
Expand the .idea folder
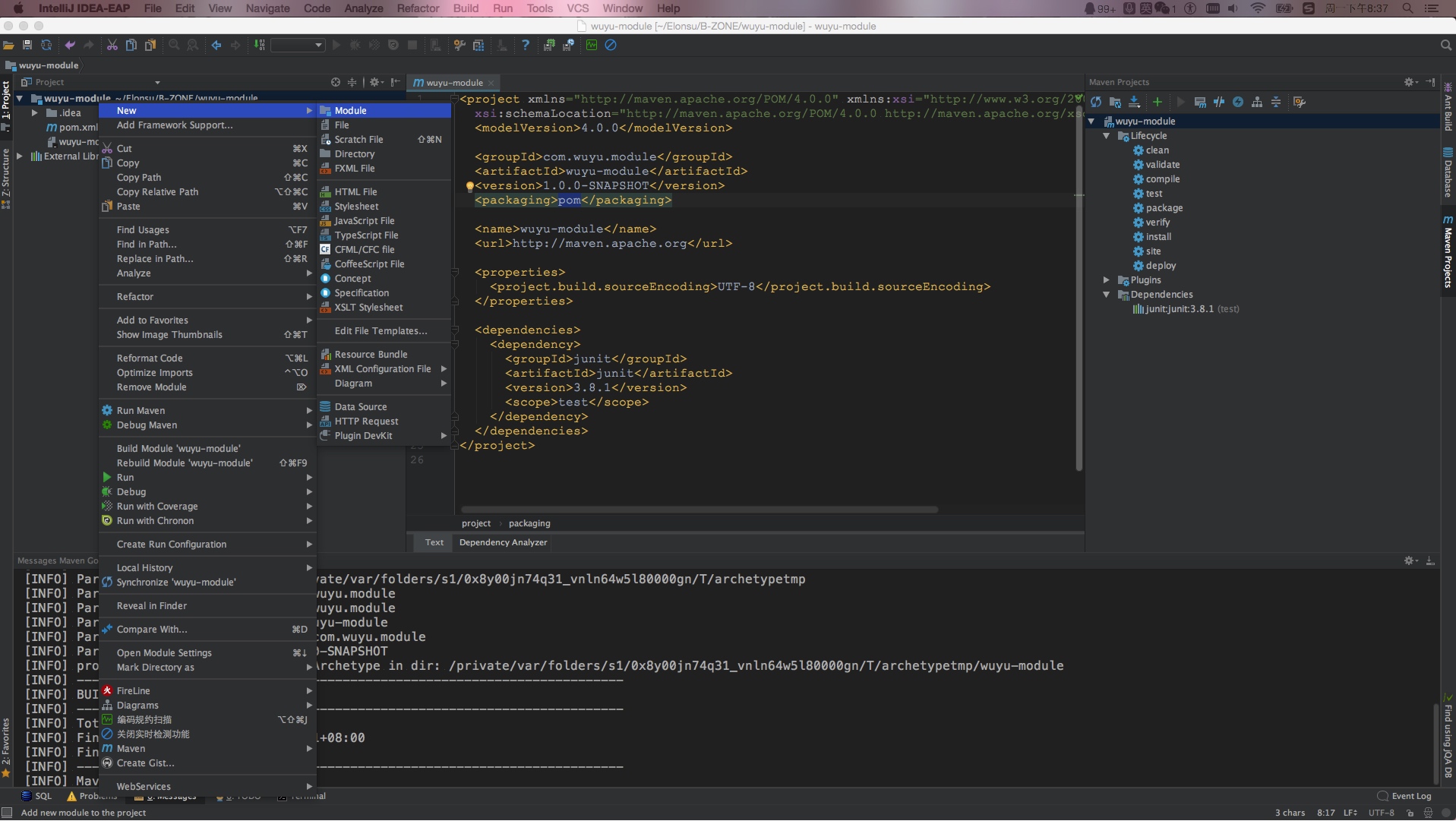34,113
